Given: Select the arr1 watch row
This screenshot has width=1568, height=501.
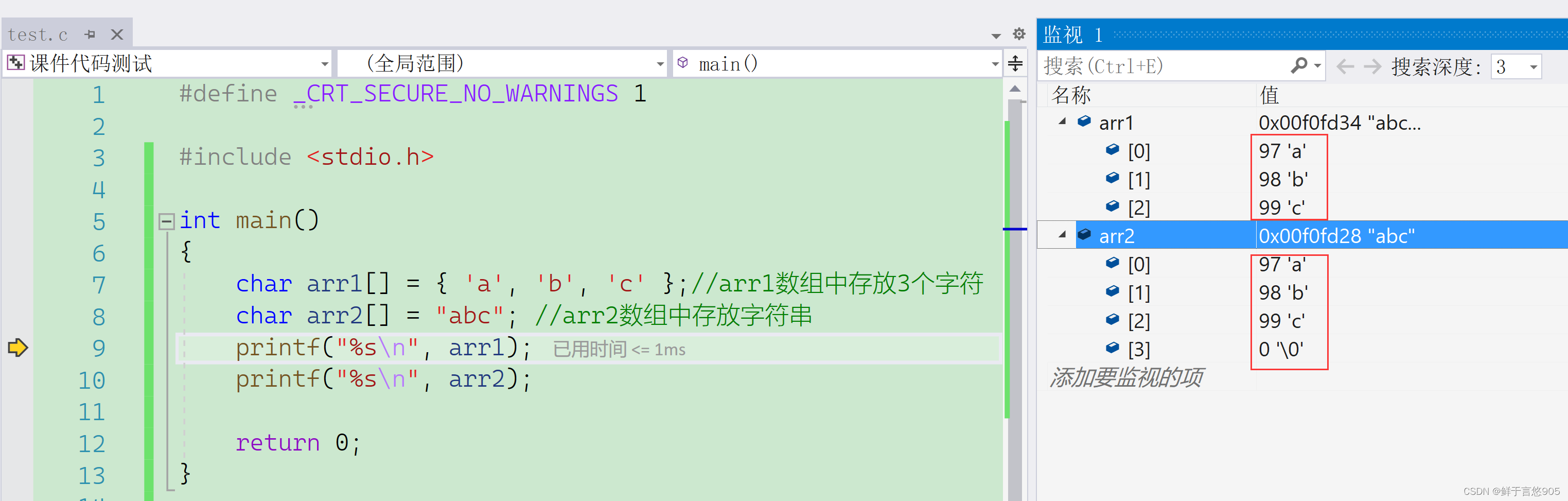Looking at the screenshot, I should 1302,123.
